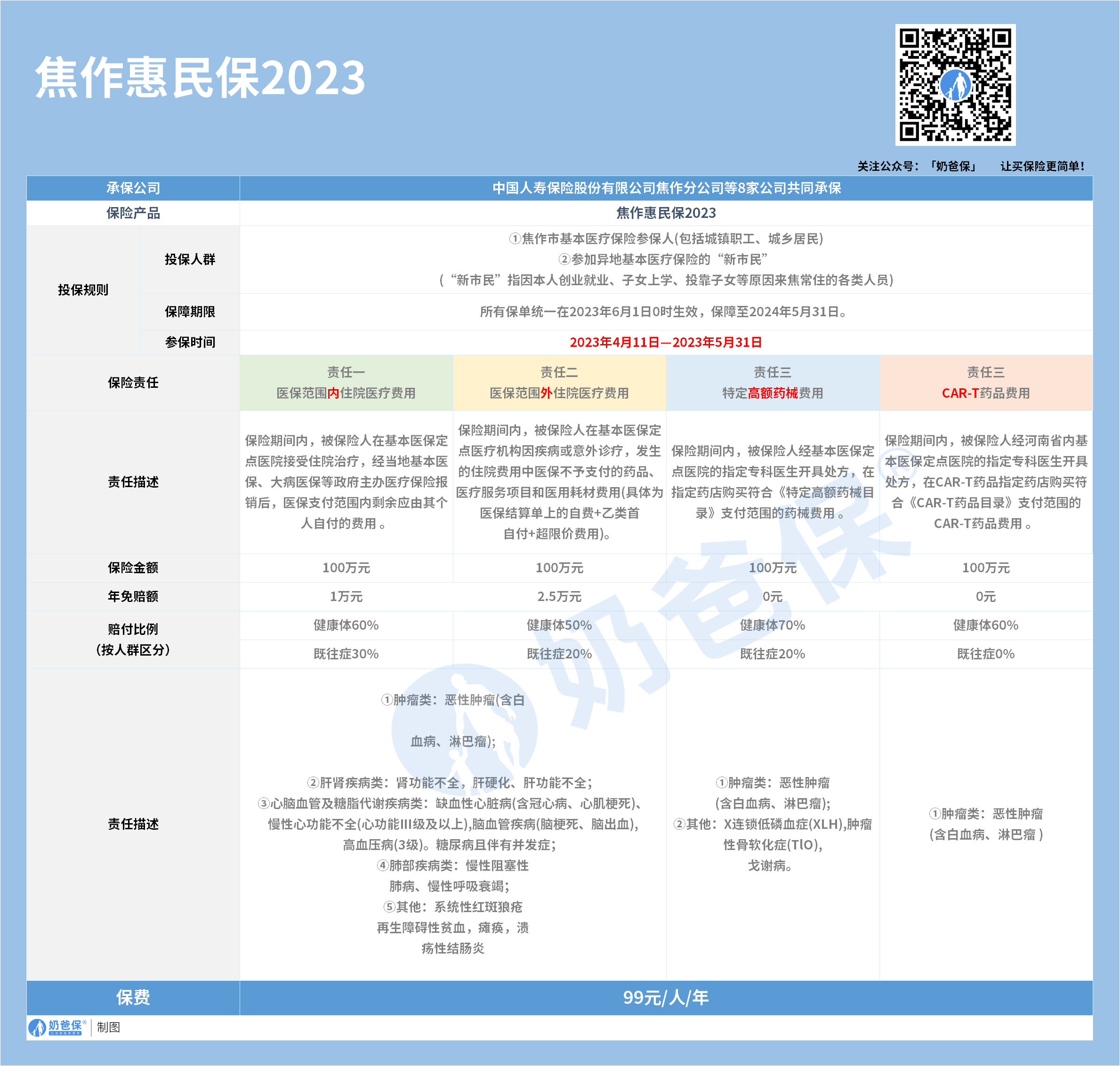Click the 投保规则 label
This screenshot has width=1120, height=1066.
tap(83, 290)
